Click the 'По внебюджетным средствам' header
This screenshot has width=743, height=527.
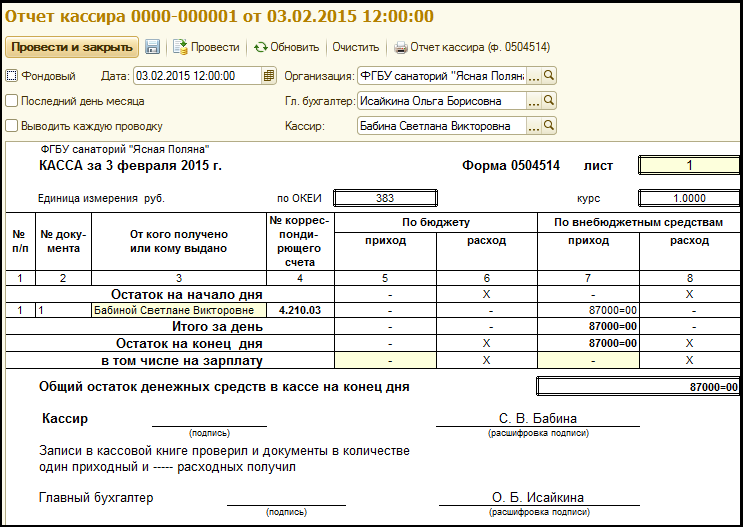[638, 222]
